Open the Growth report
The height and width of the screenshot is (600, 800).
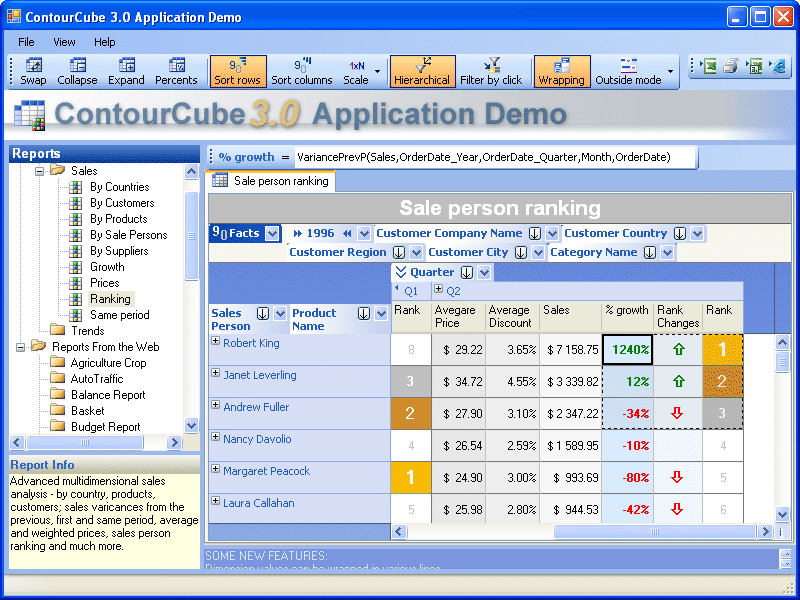point(107,267)
